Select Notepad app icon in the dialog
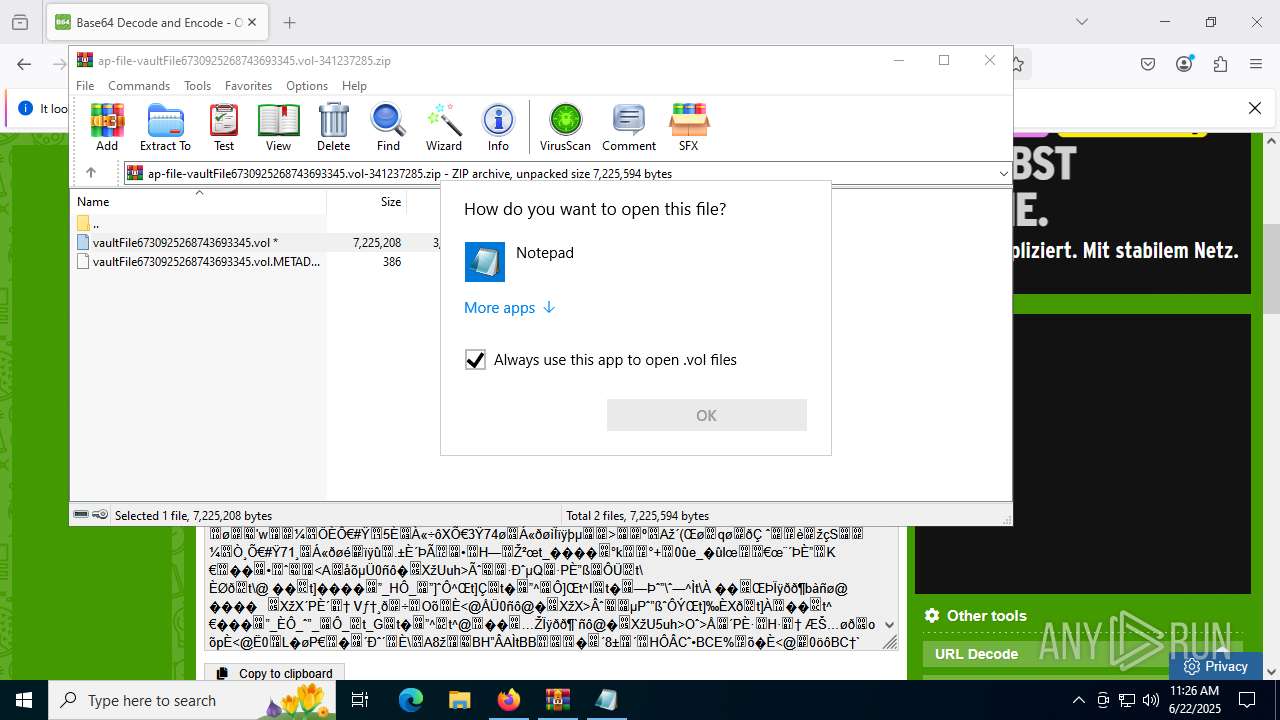1280x720 pixels. pos(485,262)
